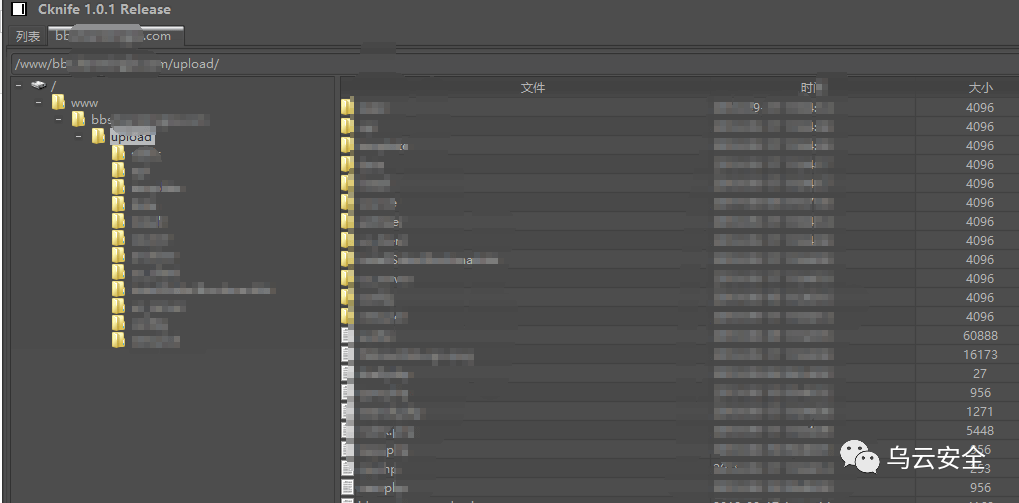
Task: Click file icon in the 5448 row
Action: click(348, 430)
